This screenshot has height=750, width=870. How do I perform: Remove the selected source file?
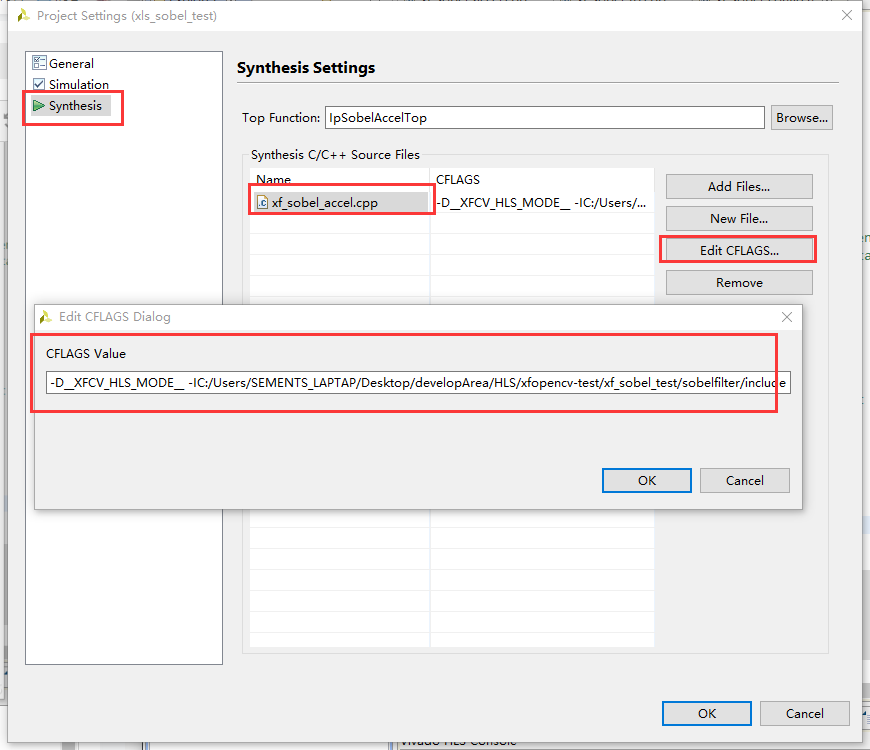pyautogui.click(x=739, y=282)
